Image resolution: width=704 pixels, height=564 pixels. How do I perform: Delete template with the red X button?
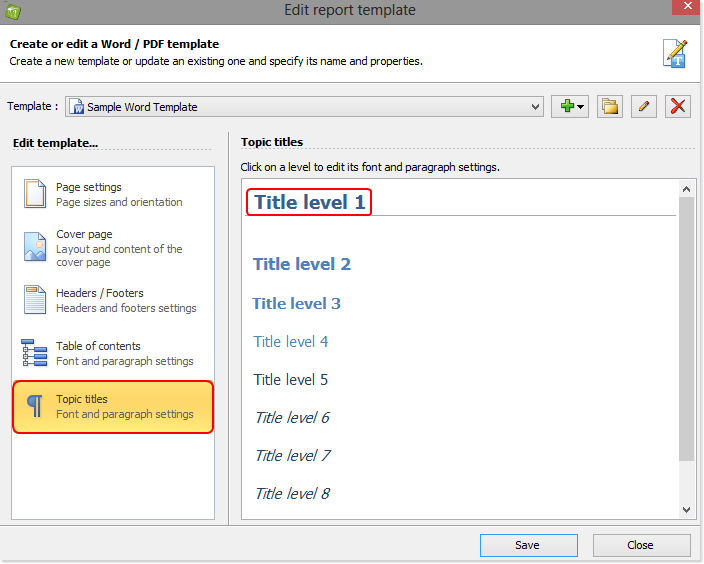[678, 106]
